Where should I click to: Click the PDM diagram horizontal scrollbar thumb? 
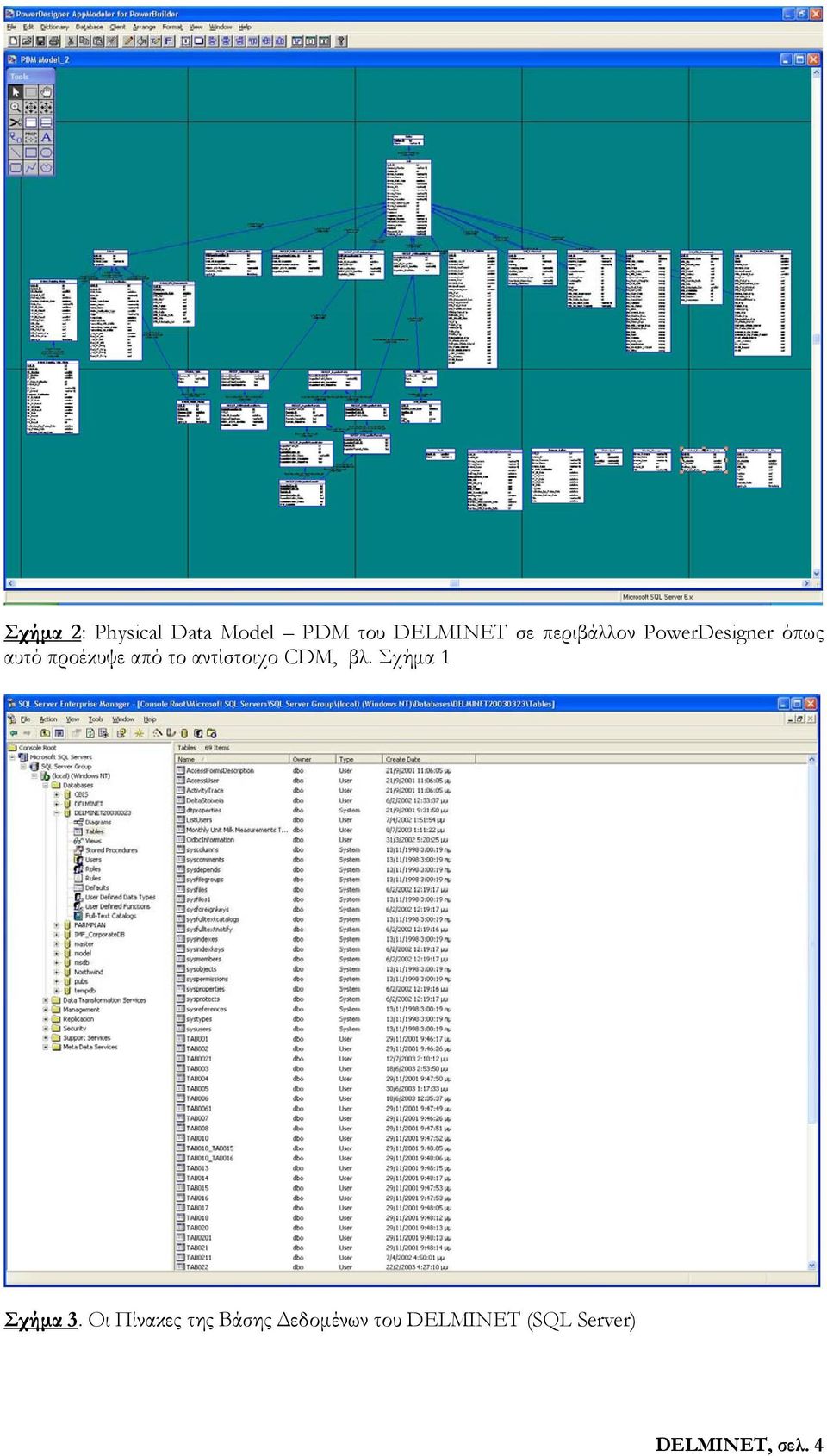coord(454,583)
